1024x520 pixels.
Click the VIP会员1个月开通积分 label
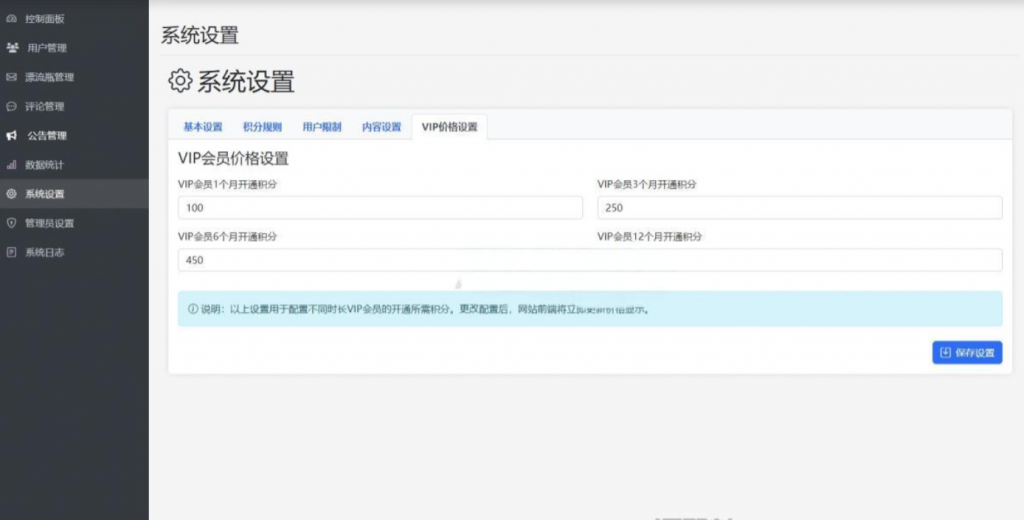(227, 185)
